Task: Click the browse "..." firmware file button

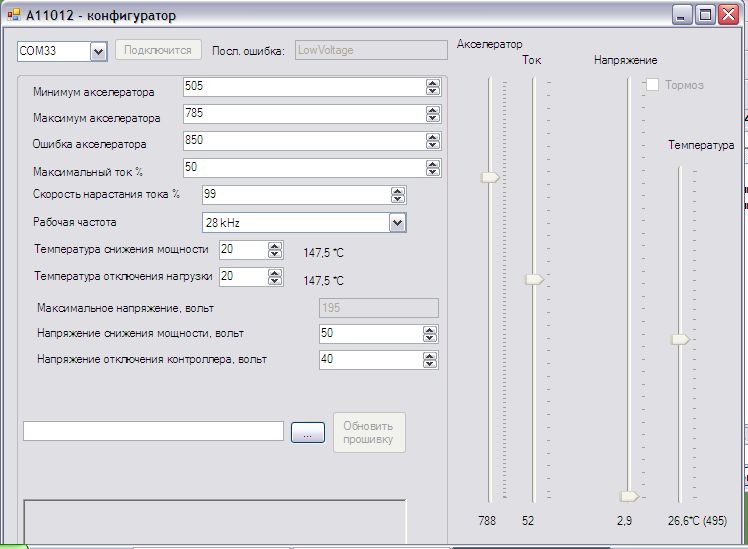Action: (308, 433)
